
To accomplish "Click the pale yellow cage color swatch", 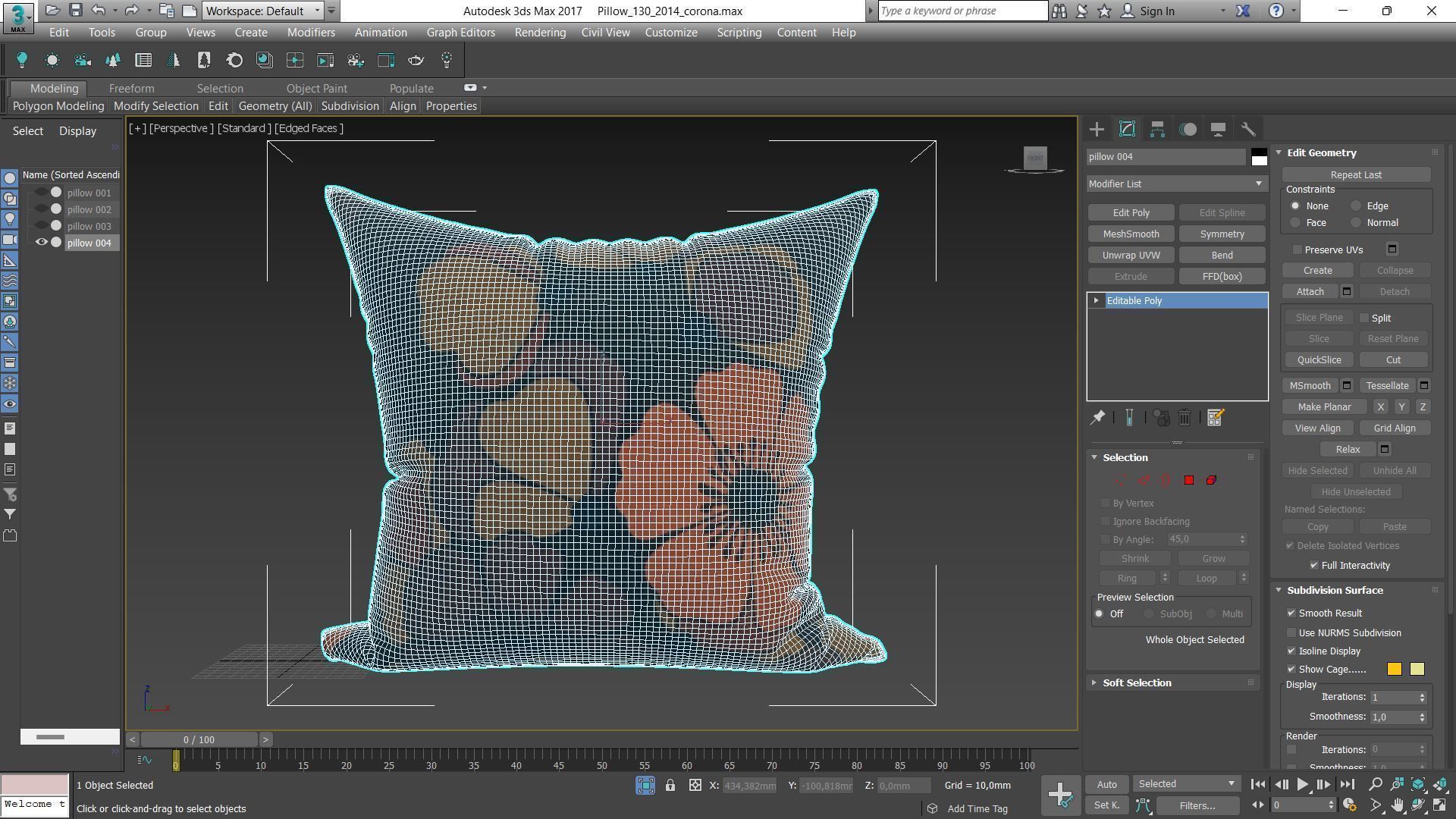I will 1417,669.
